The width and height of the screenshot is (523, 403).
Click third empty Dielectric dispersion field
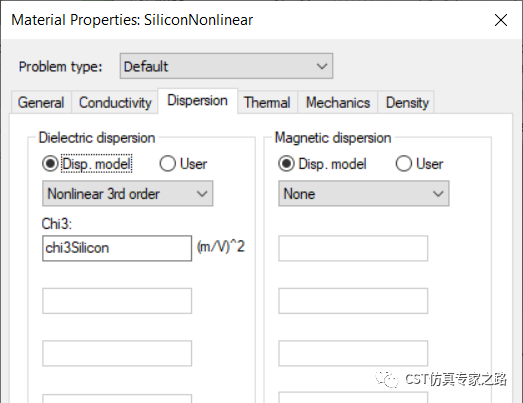pyautogui.click(x=117, y=398)
